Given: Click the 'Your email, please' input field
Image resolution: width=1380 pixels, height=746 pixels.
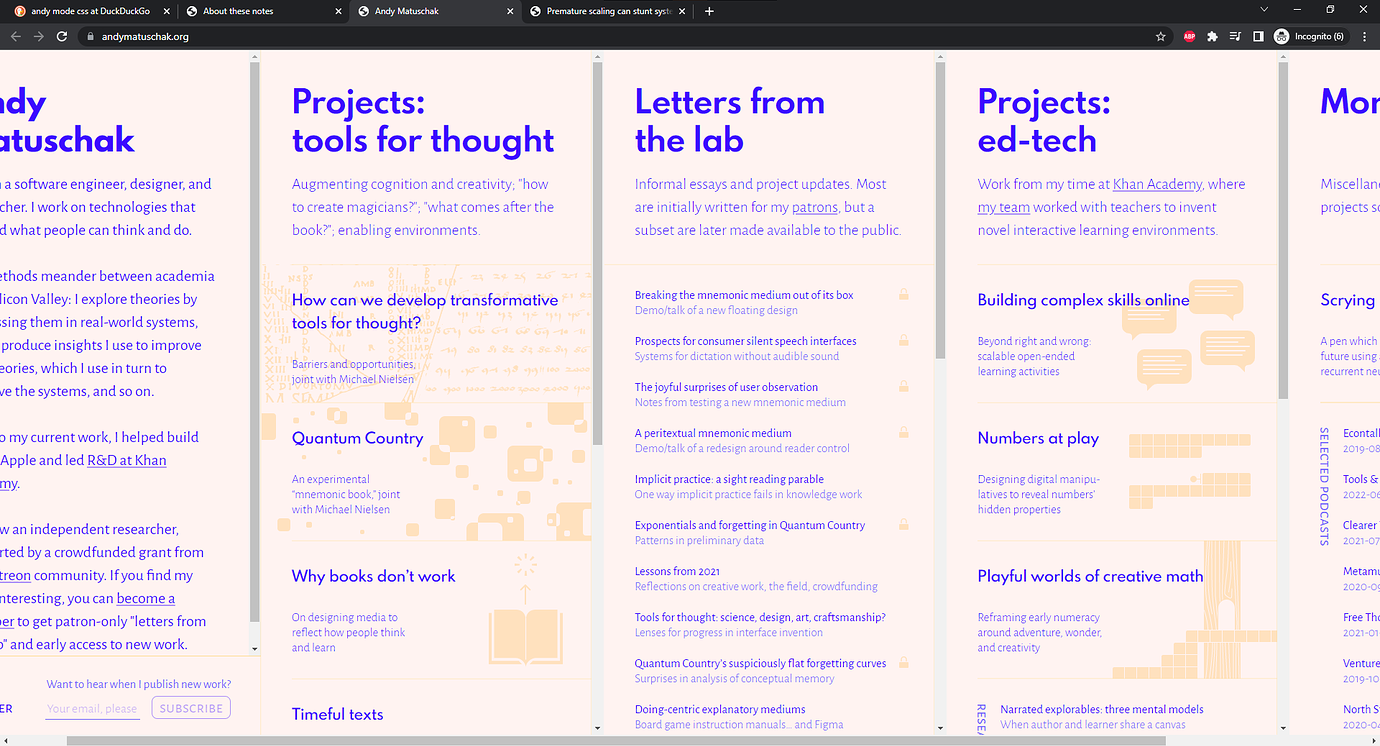Looking at the screenshot, I should point(92,708).
